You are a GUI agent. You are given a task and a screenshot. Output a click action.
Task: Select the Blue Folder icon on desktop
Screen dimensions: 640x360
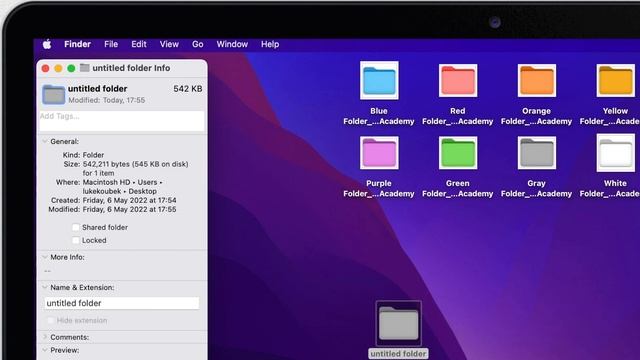pos(379,80)
